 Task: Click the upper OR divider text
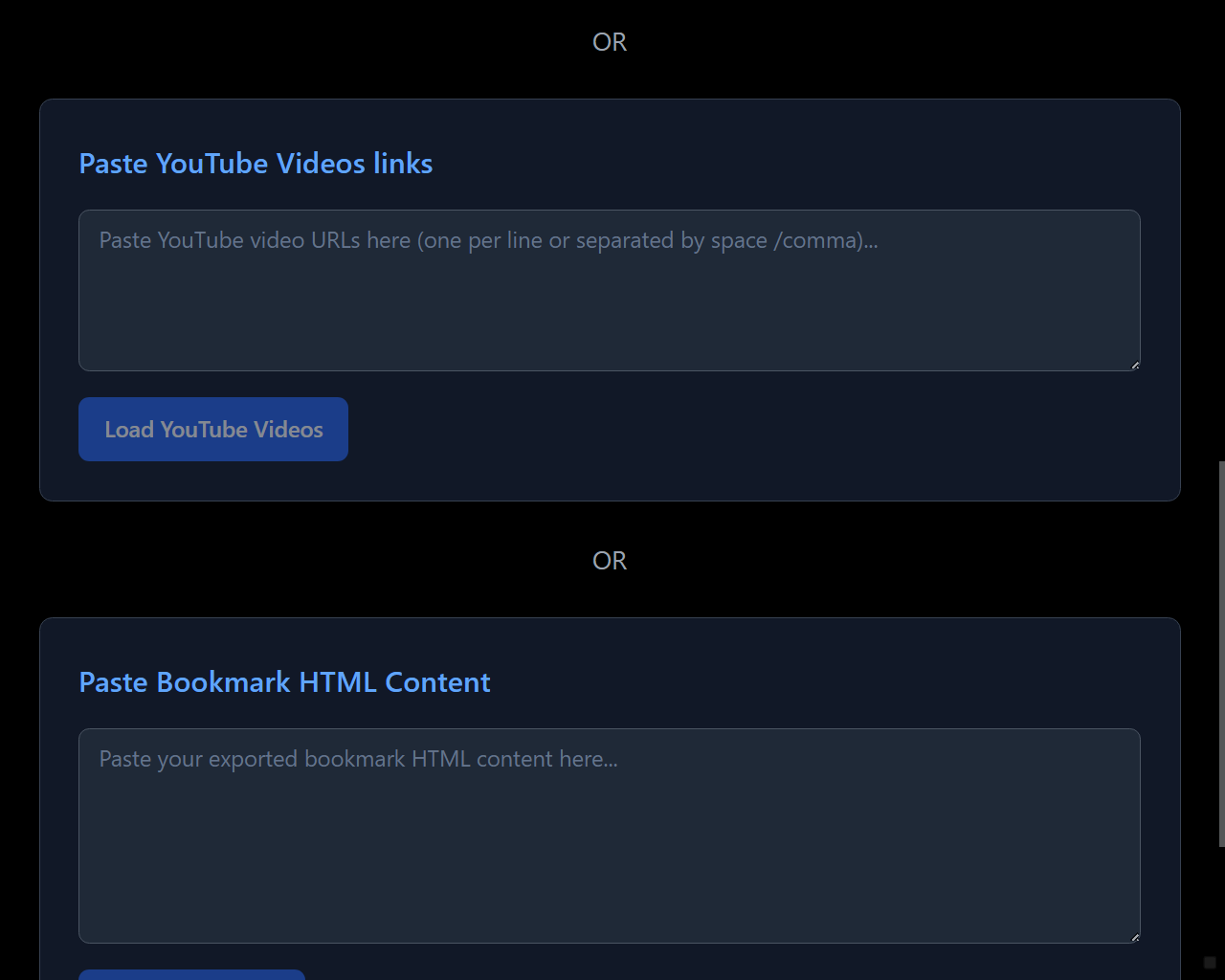pyautogui.click(x=610, y=41)
